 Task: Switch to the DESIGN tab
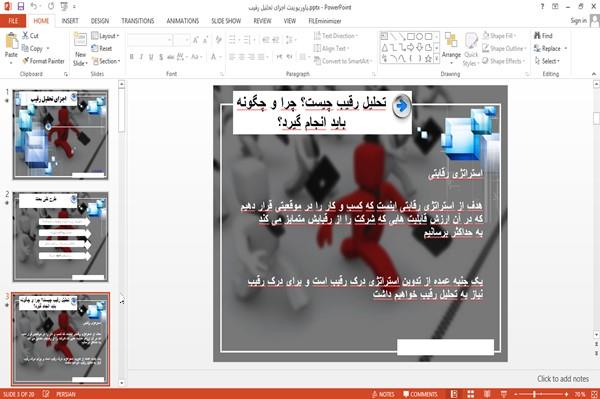[x=100, y=21]
